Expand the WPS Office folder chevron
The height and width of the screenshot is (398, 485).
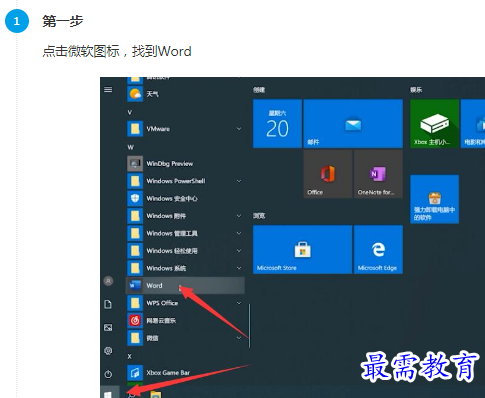pos(239,303)
